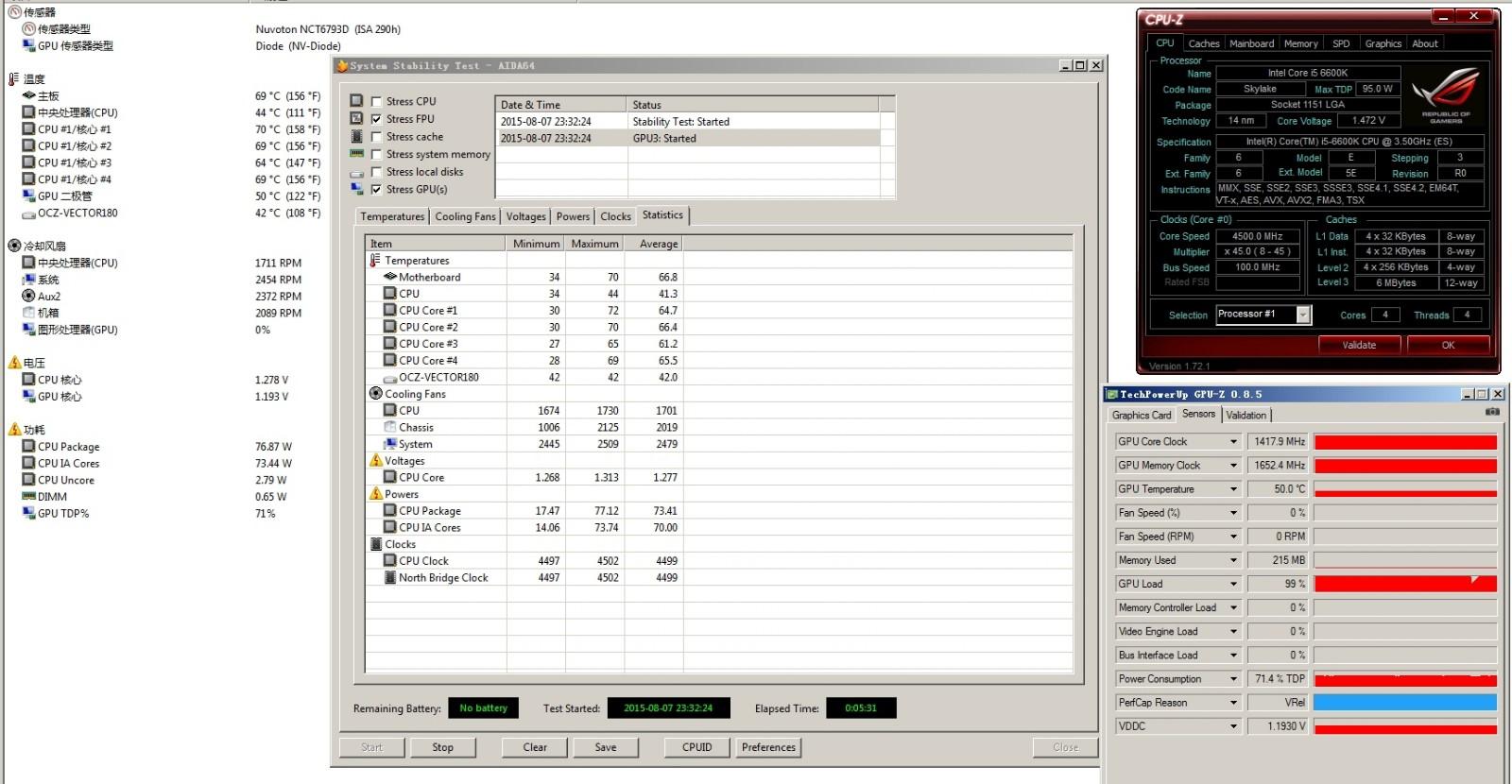1512x784 pixels.
Task: Click the 传感器 sensor icon in the left tree
Action: coord(14,12)
